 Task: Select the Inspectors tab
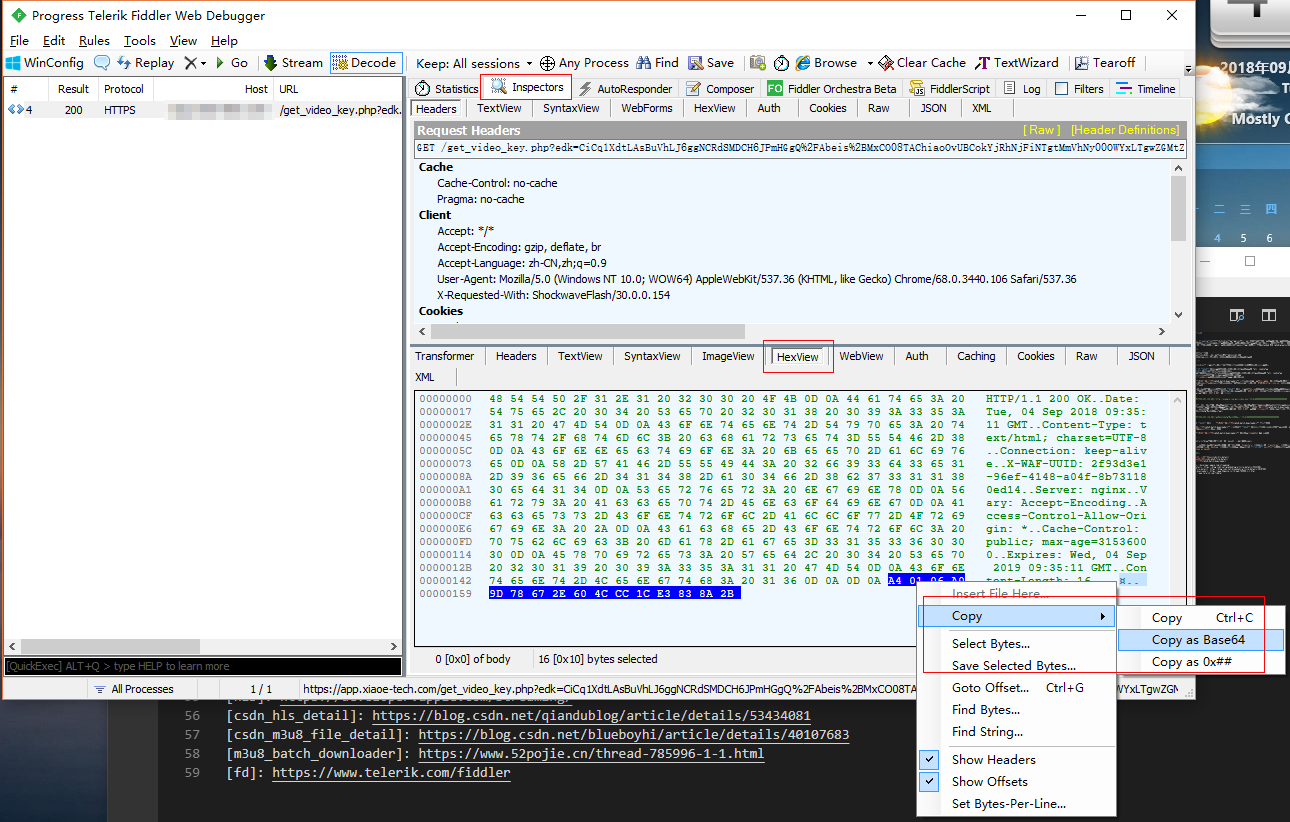(527, 87)
